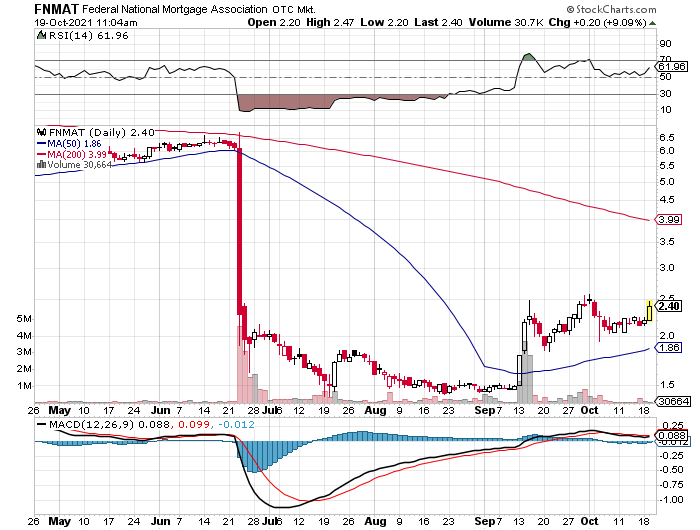Image resolution: width=700 pixels, height=530 pixels.
Task: Click the RSI(14) 61.96 label
Action: coord(88,36)
